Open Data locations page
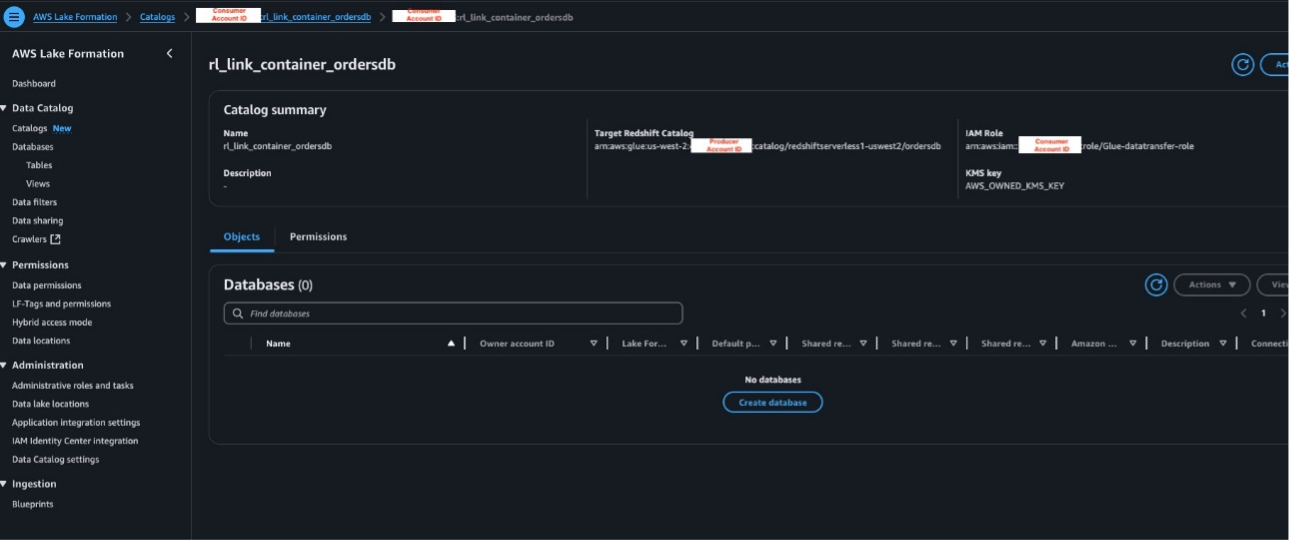The image size is (1292, 543). click(41, 341)
